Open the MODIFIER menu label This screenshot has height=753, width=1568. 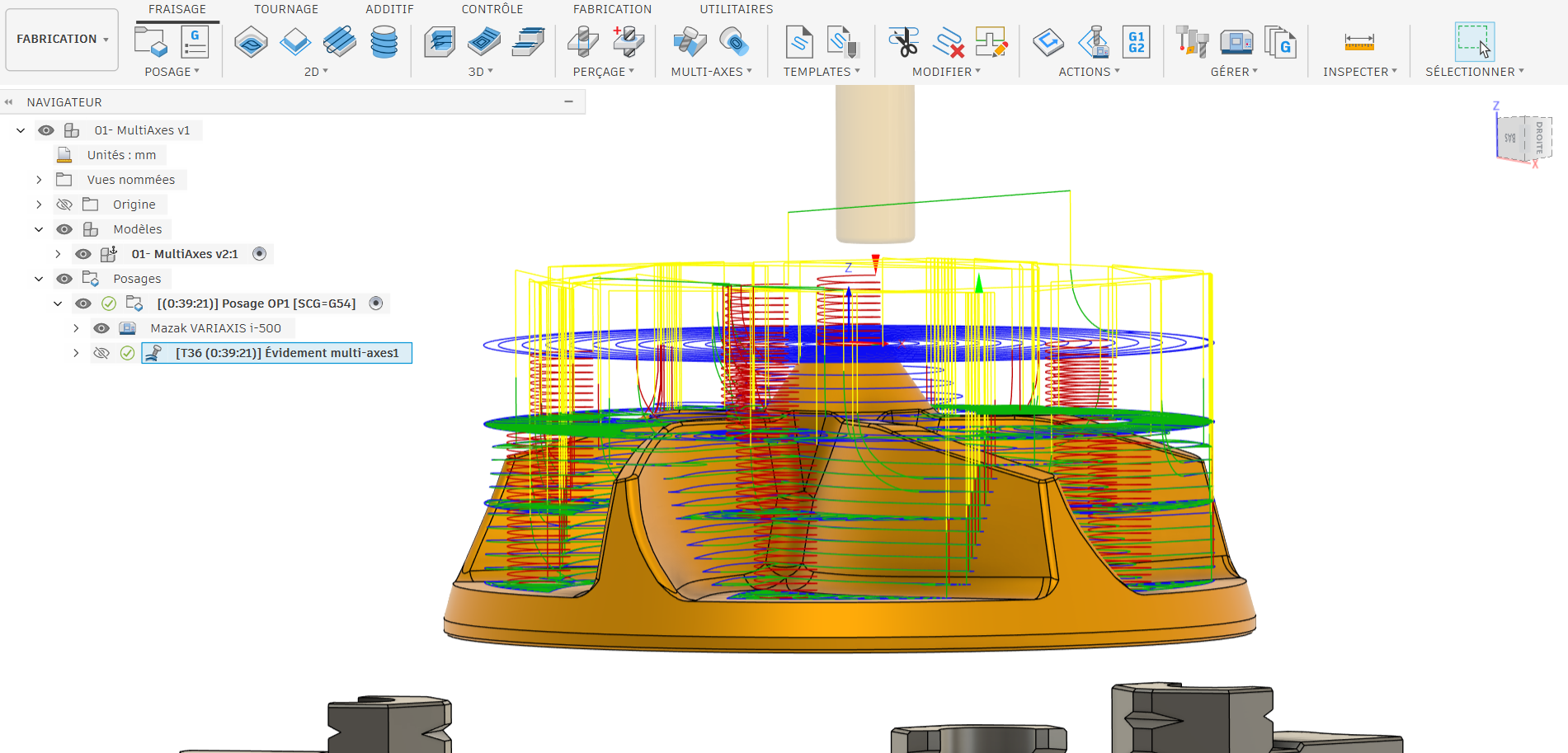(946, 72)
